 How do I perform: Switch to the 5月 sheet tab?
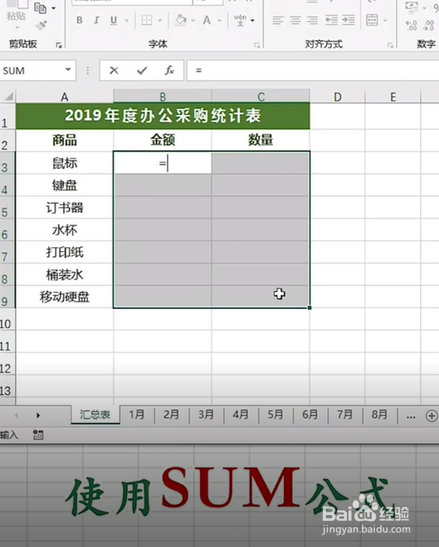[275, 414]
